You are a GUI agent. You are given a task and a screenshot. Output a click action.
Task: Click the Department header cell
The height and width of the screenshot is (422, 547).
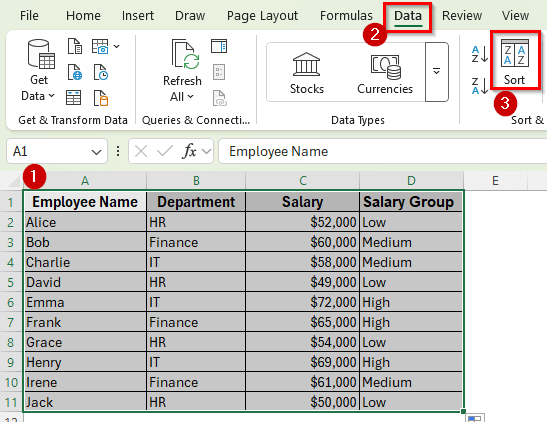[x=196, y=202]
